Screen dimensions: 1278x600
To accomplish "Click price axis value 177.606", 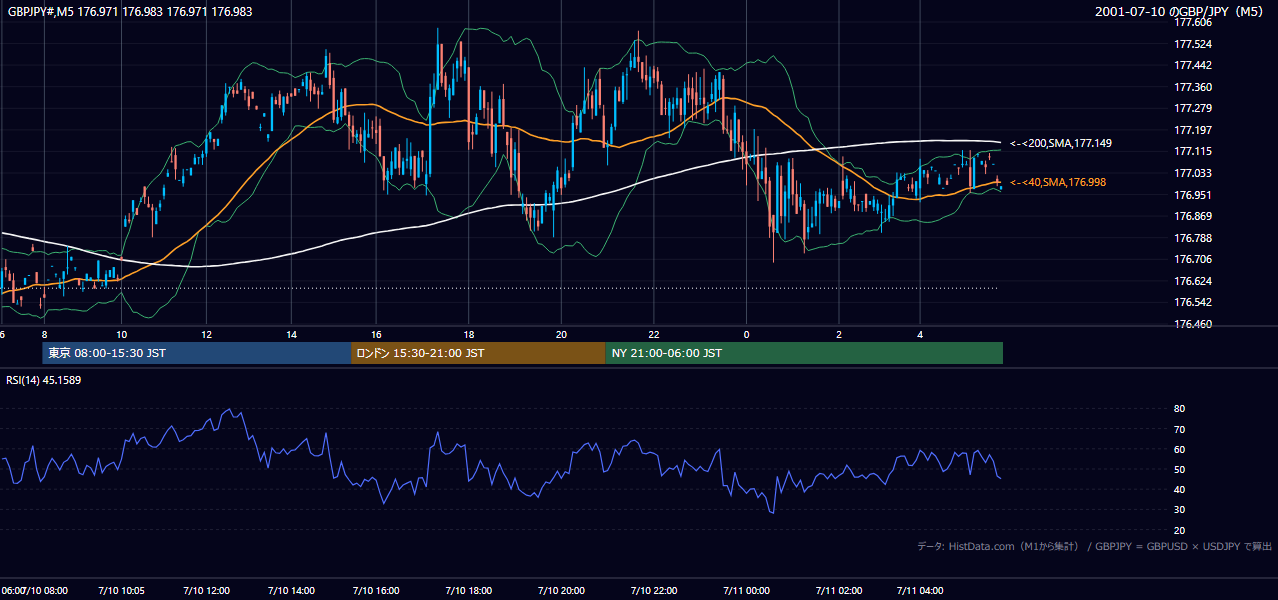I will (x=1192, y=22).
